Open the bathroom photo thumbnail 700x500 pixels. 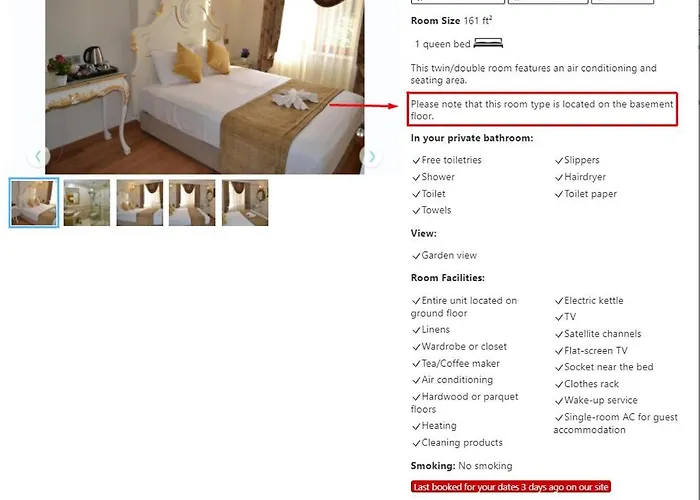[87, 203]
